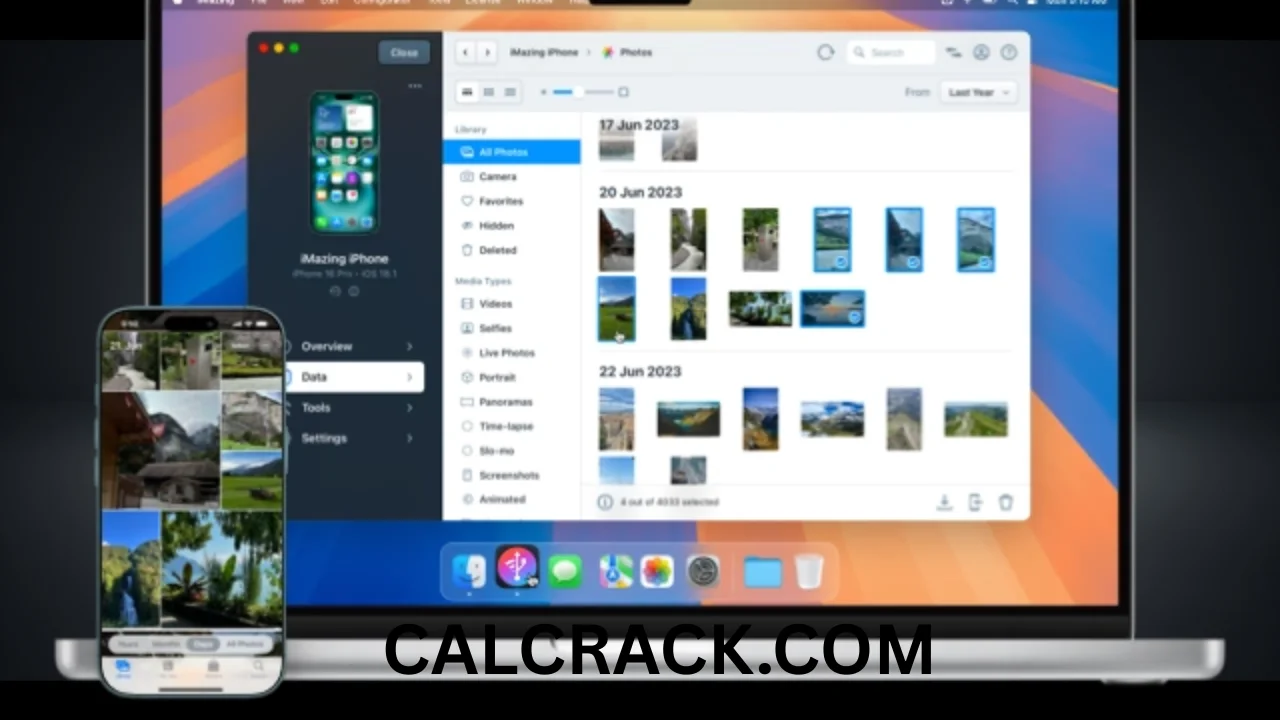Delete the selection with the trash icon
Image resolution: width=1280 pixels, height=720 pixels.
pos(1006,502)
